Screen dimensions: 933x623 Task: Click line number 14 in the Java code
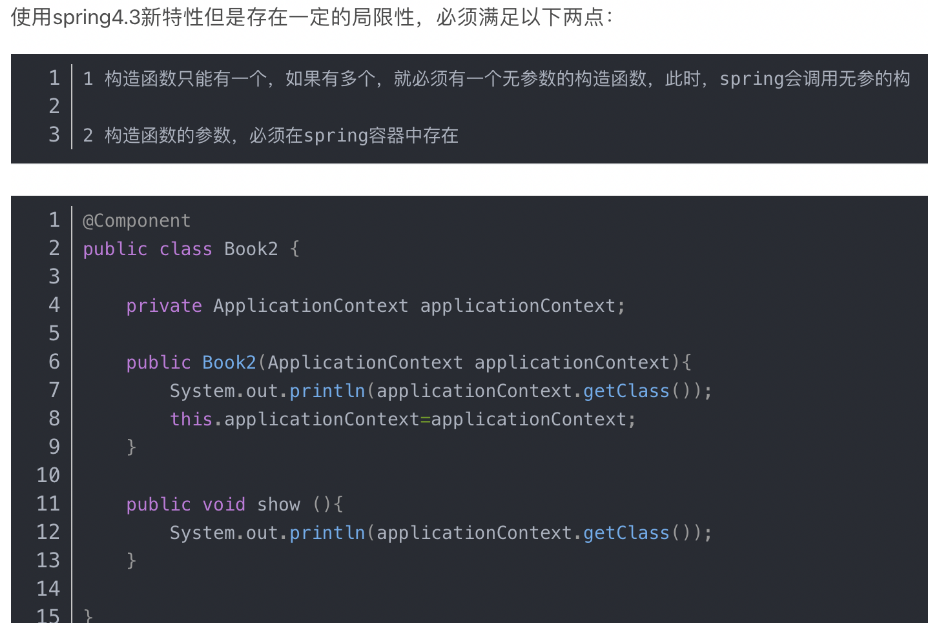point(48,589)
